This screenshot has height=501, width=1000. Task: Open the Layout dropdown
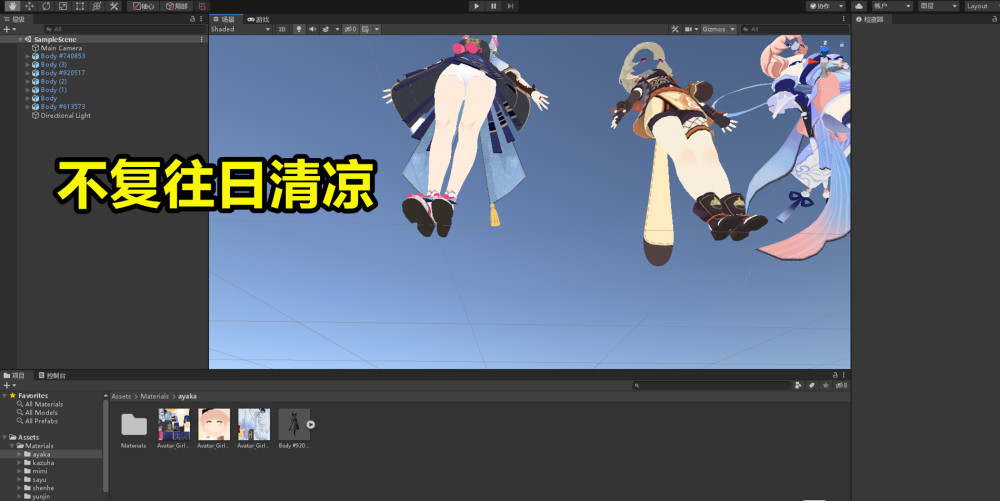coord(981,6)
